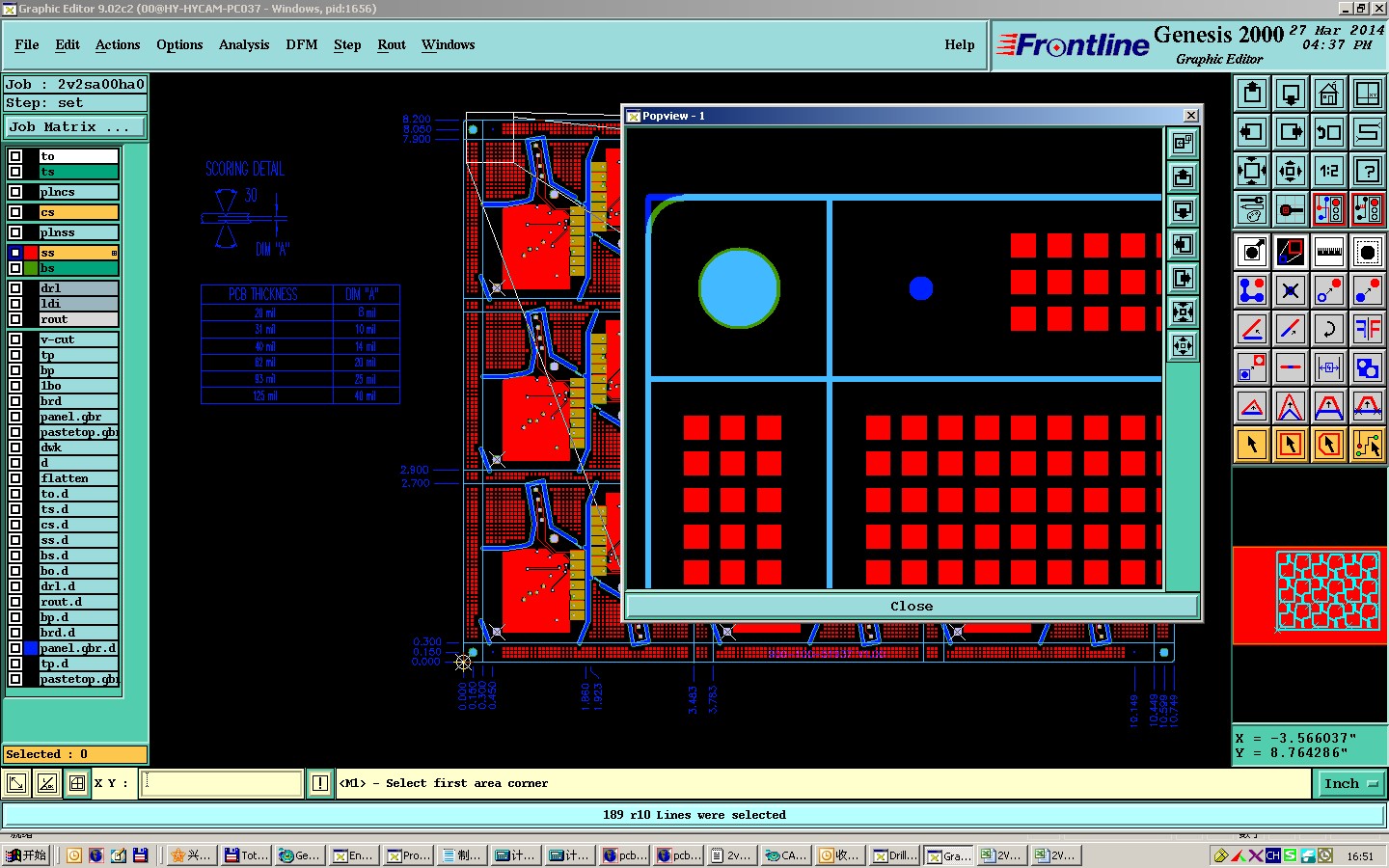Open the DFM menu
Screen dimensions: 1389x868
tap(302, 44)
